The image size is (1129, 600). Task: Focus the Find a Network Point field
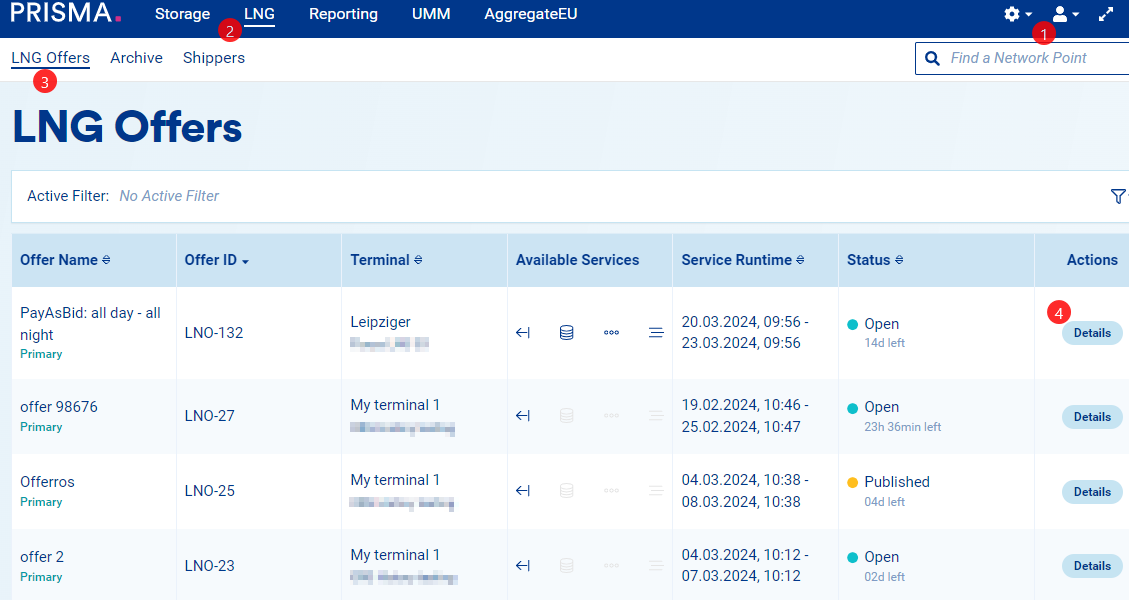(x=1030, y=58)
